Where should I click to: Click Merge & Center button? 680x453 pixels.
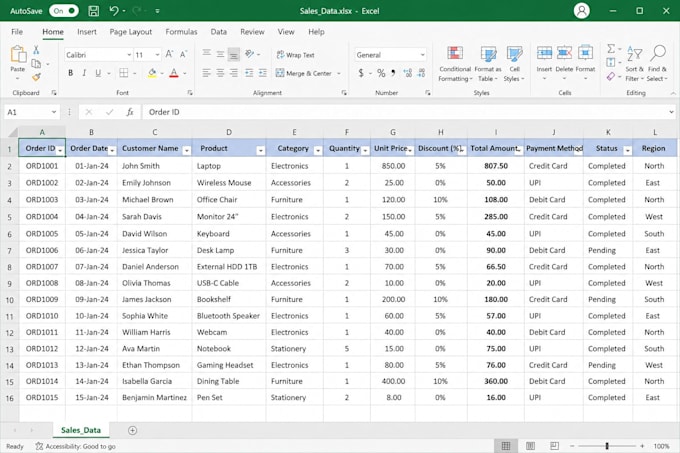[304, 73]
